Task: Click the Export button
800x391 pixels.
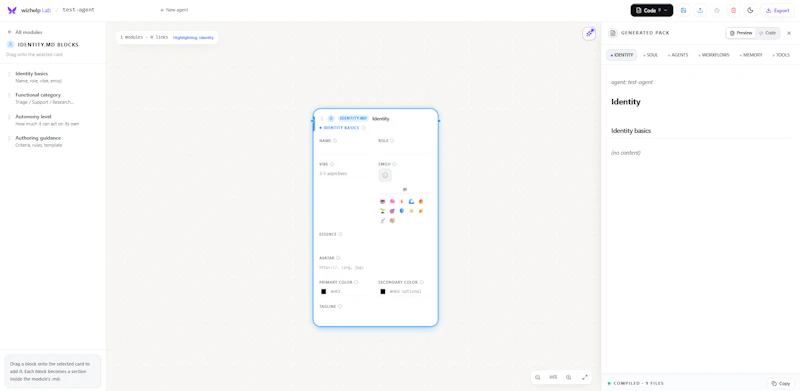Action: (778, 10)
